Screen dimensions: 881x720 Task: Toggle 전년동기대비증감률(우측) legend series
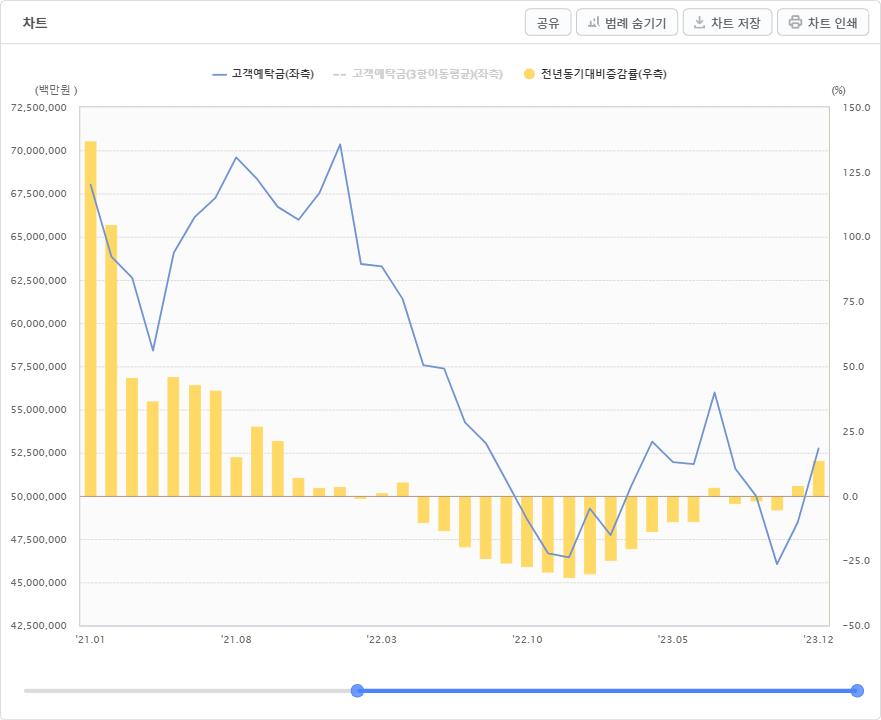pos(595,74)
